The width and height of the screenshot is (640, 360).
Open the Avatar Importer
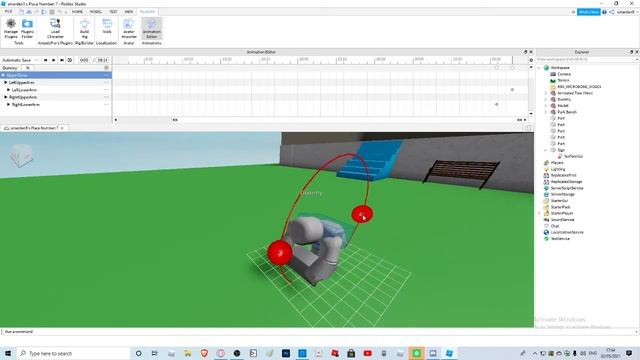pos(129,29)
